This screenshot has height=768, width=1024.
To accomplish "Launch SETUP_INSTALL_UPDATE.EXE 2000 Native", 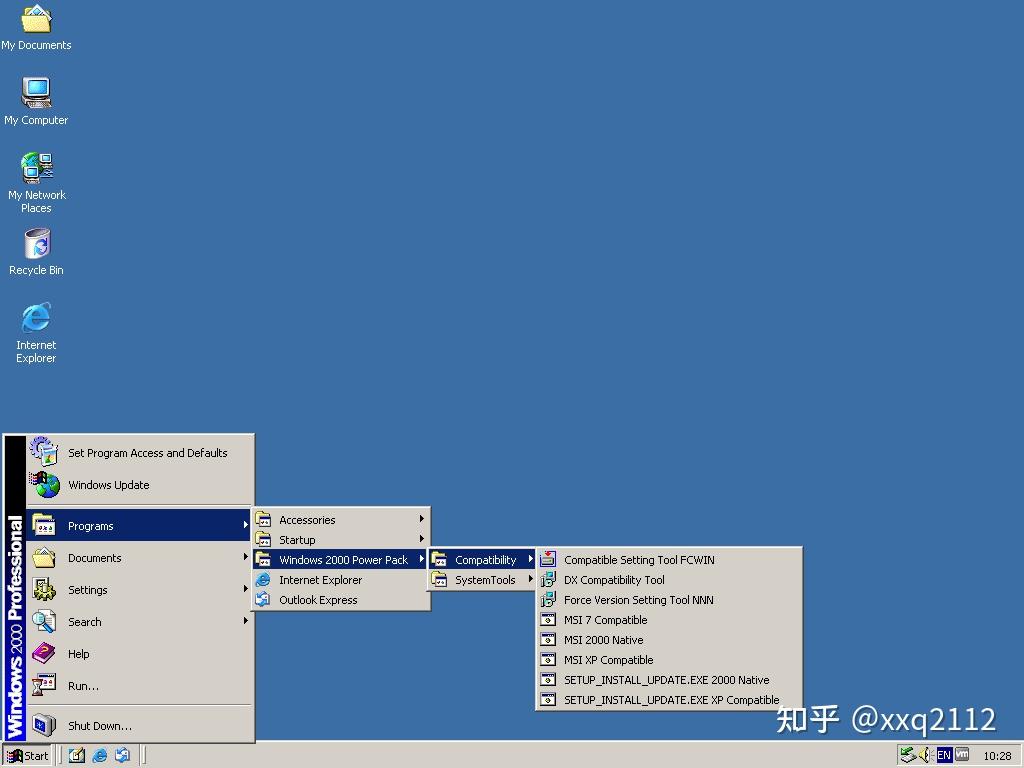I will pos(669,679).
